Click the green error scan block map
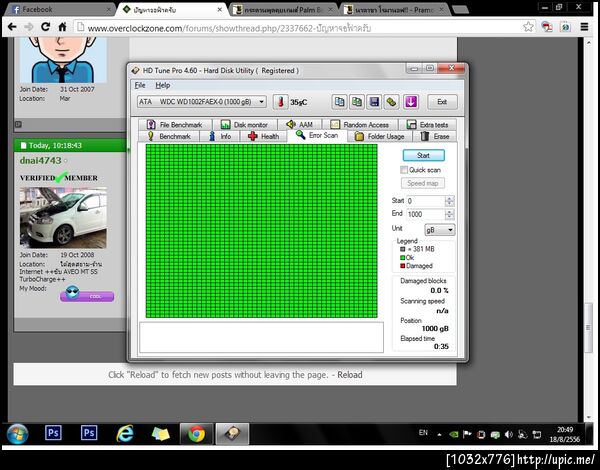600x470 pixels. [261, 231]
